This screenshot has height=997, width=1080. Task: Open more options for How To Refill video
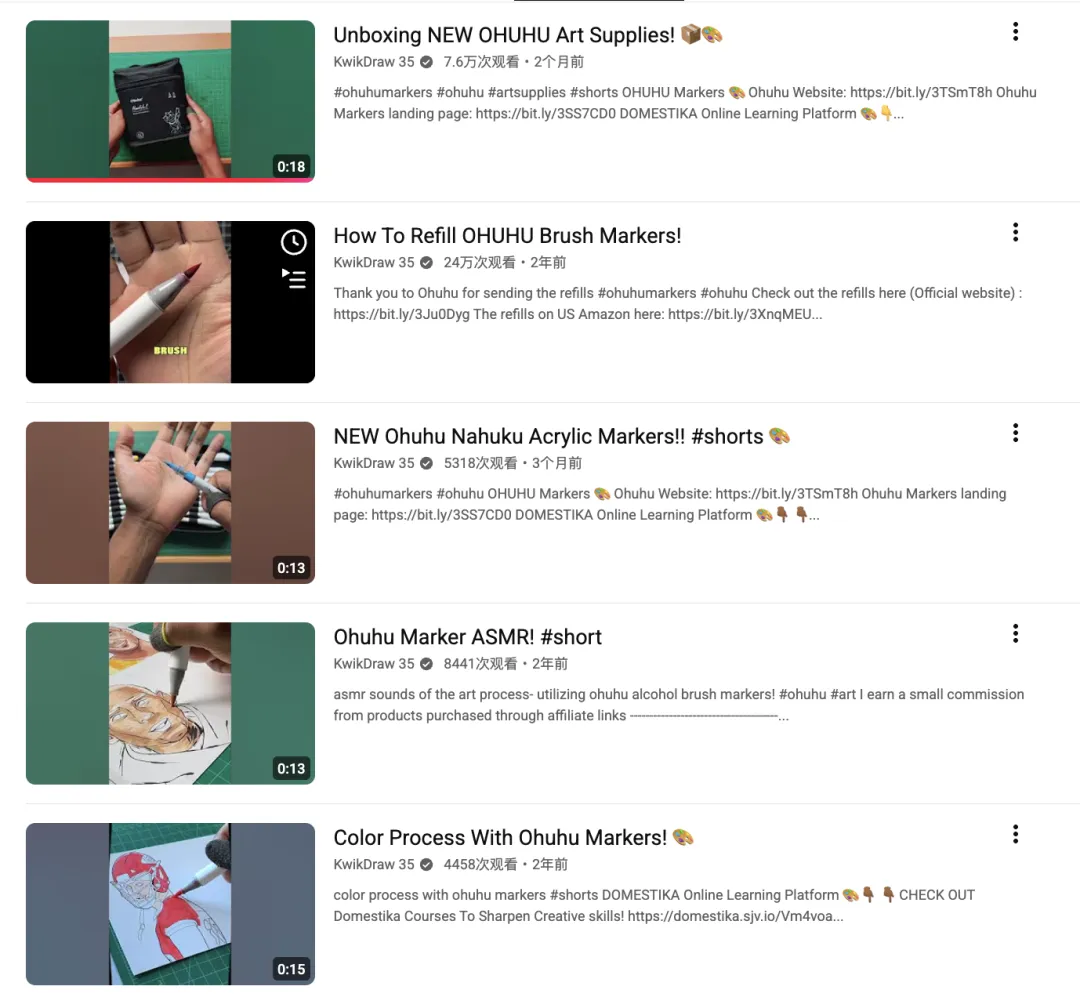point(1015,232)
